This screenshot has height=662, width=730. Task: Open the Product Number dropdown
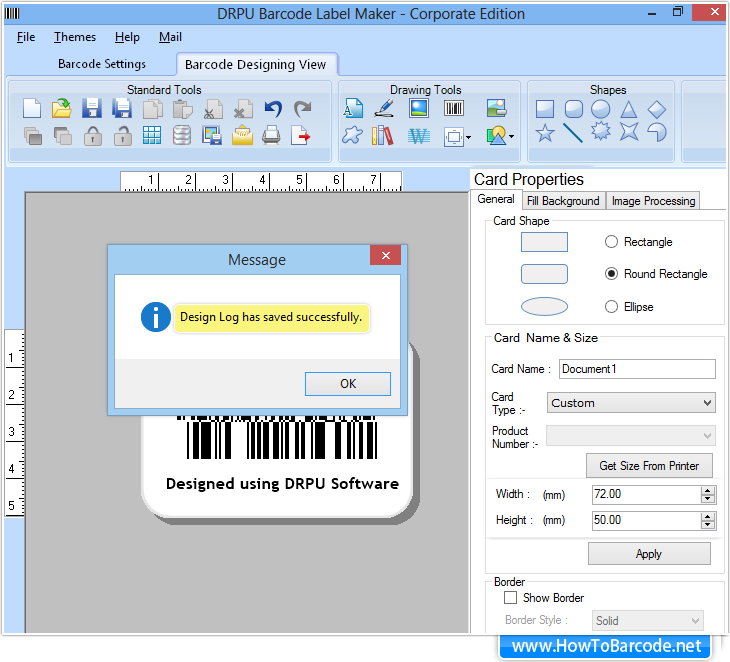(631, 436)
